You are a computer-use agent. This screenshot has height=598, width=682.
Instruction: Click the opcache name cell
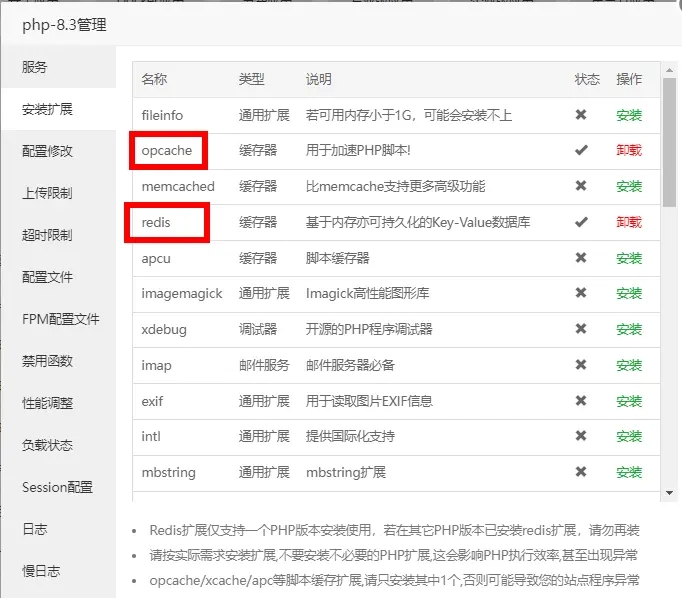(167, 151)
